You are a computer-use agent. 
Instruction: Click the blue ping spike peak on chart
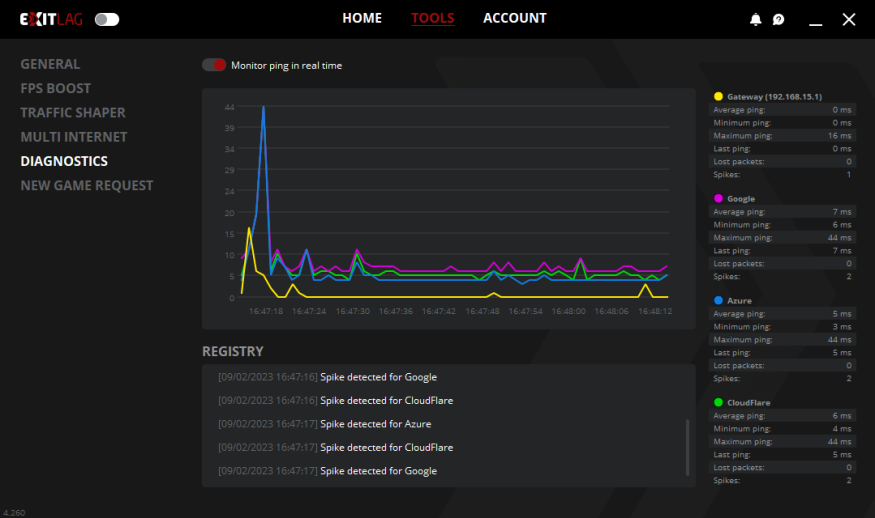click(x=263, y=107)
